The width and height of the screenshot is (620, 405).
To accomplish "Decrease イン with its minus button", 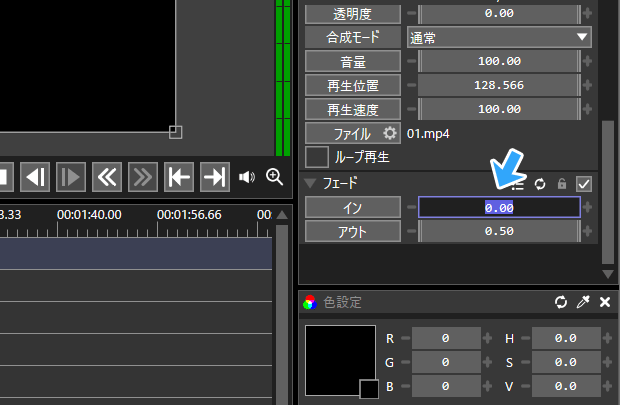I will (411, 207).
